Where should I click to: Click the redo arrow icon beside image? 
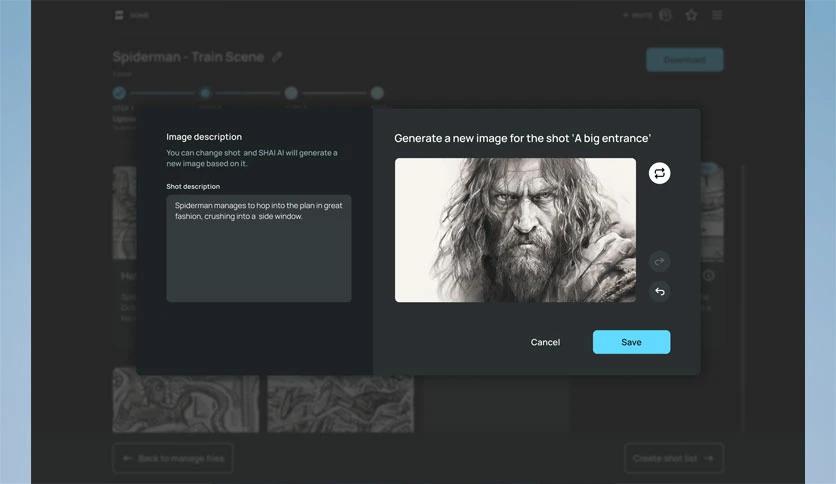pyautogui.click(x=660, y=261)
